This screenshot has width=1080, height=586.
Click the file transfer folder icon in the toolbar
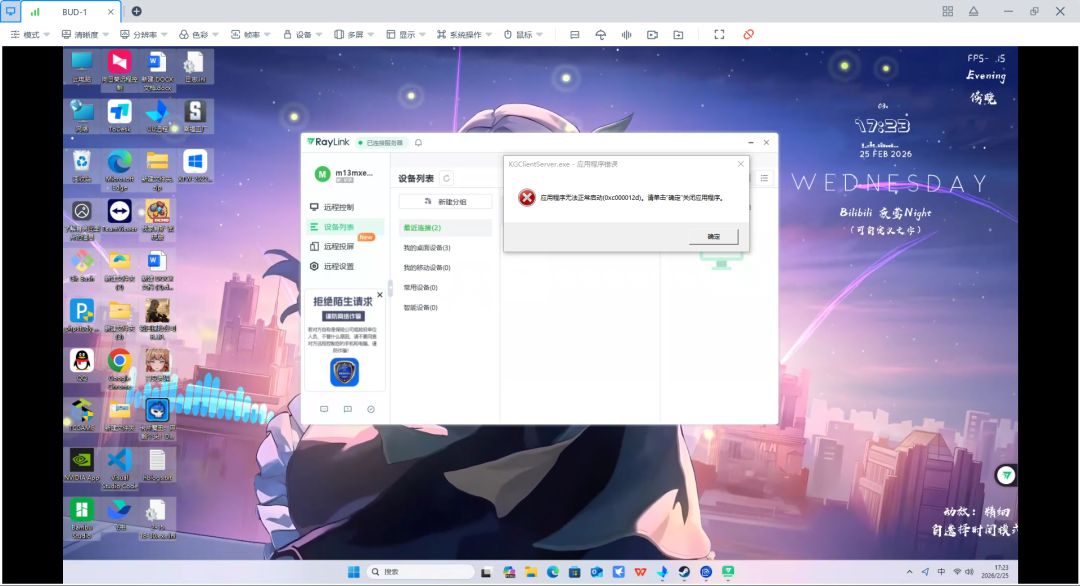(x=678, y=34)
